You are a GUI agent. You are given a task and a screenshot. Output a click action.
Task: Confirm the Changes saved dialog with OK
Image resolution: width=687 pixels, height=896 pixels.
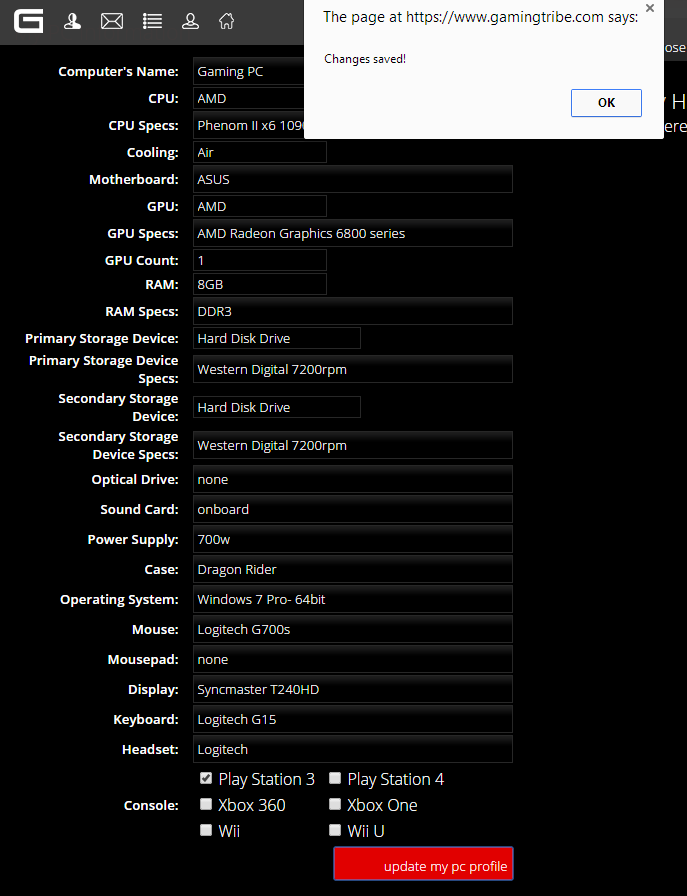606,103
